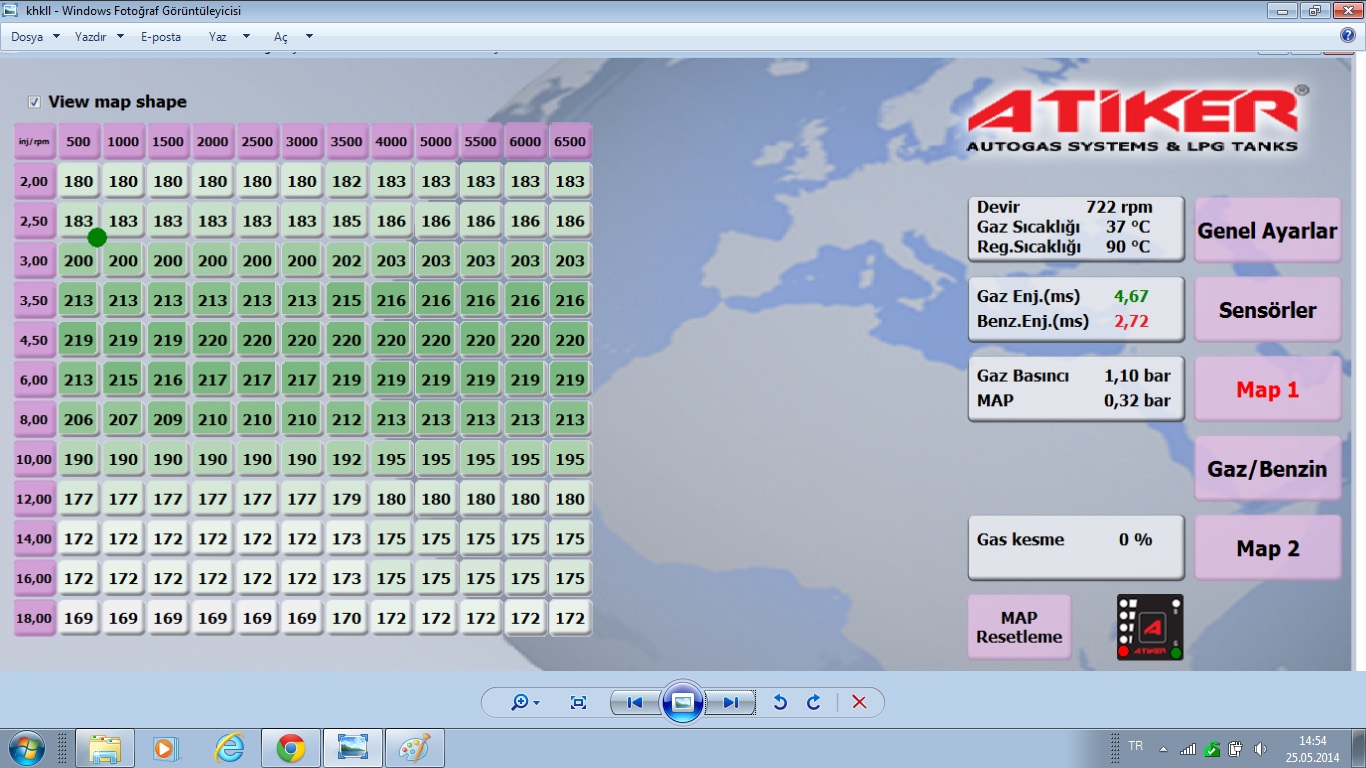Select the Map 2 button

pyautogui.click(x=1267, y=548)
